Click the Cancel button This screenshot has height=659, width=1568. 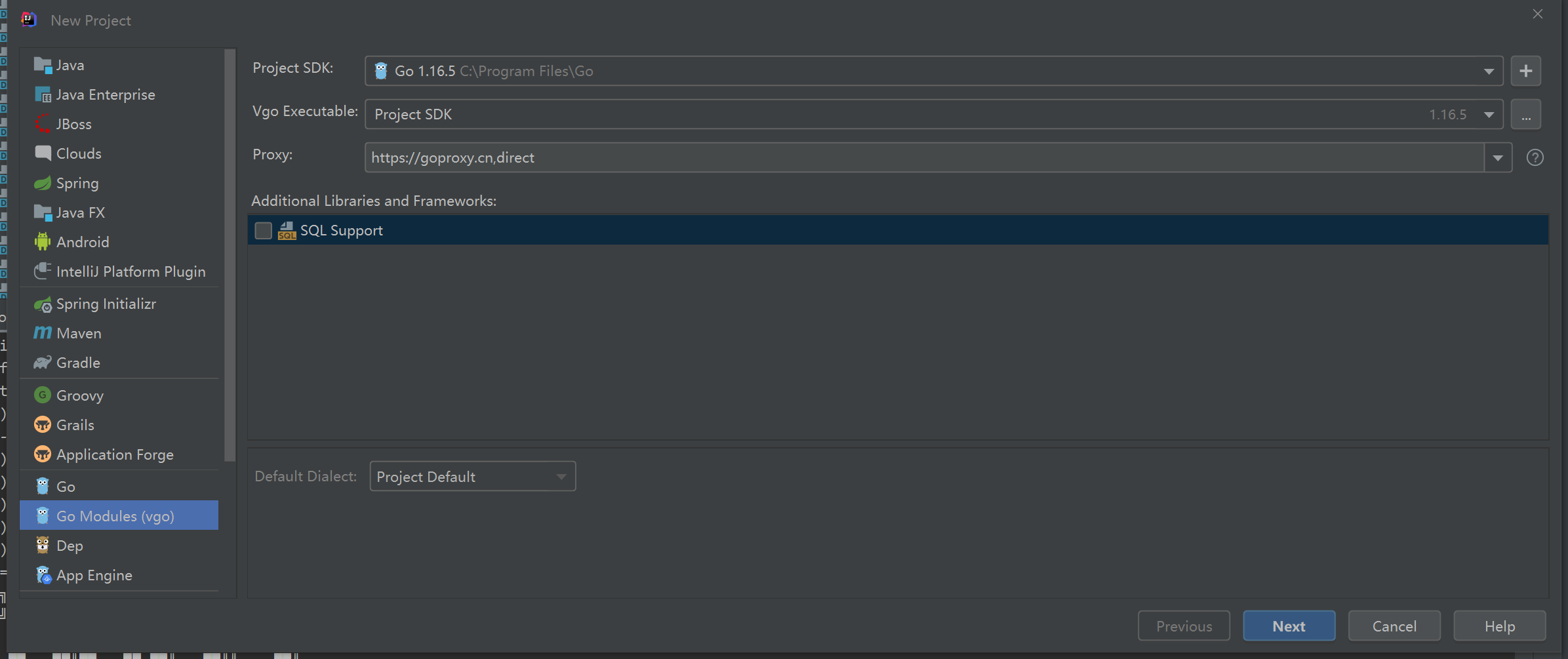(1394, 626)
